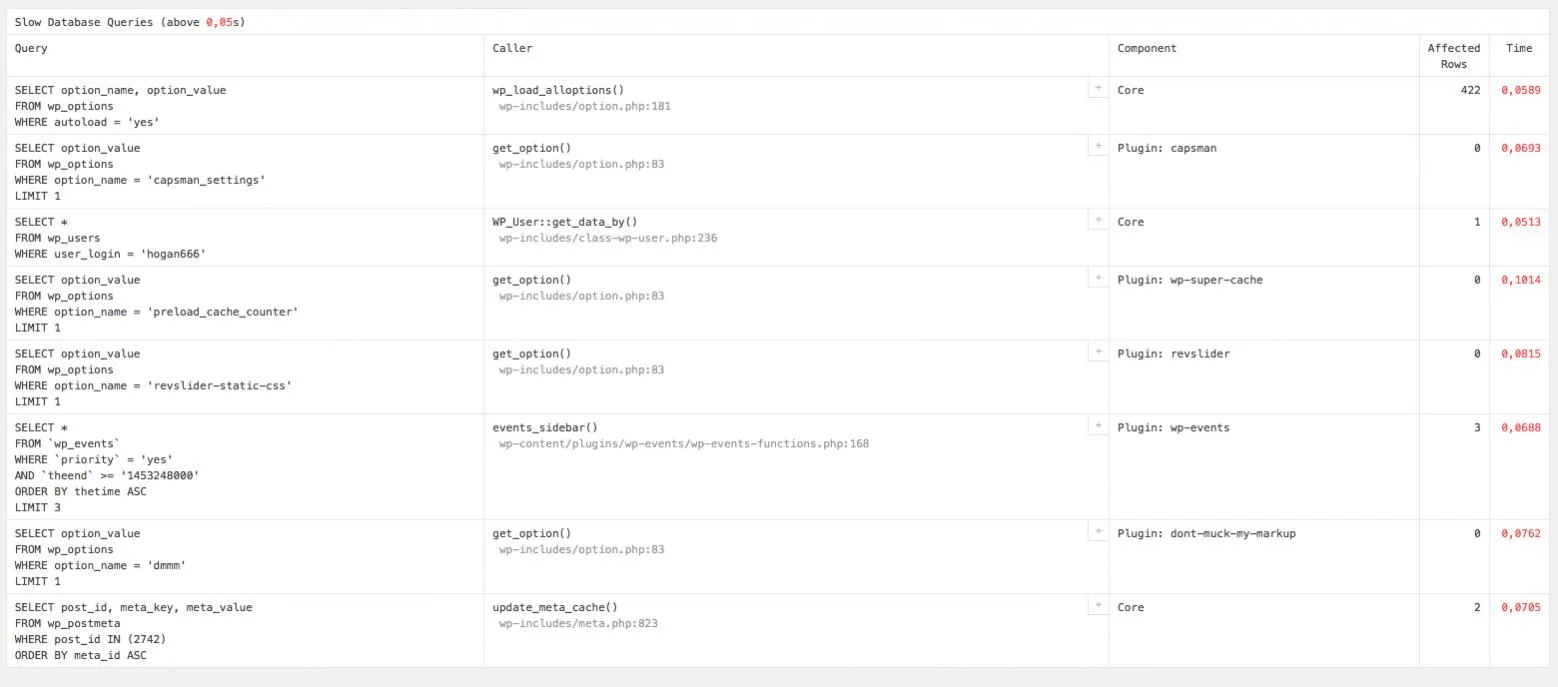1558x687 pixels.
Task: Expand events_sidebar() caller details
Action: (x=1097, y=427)
